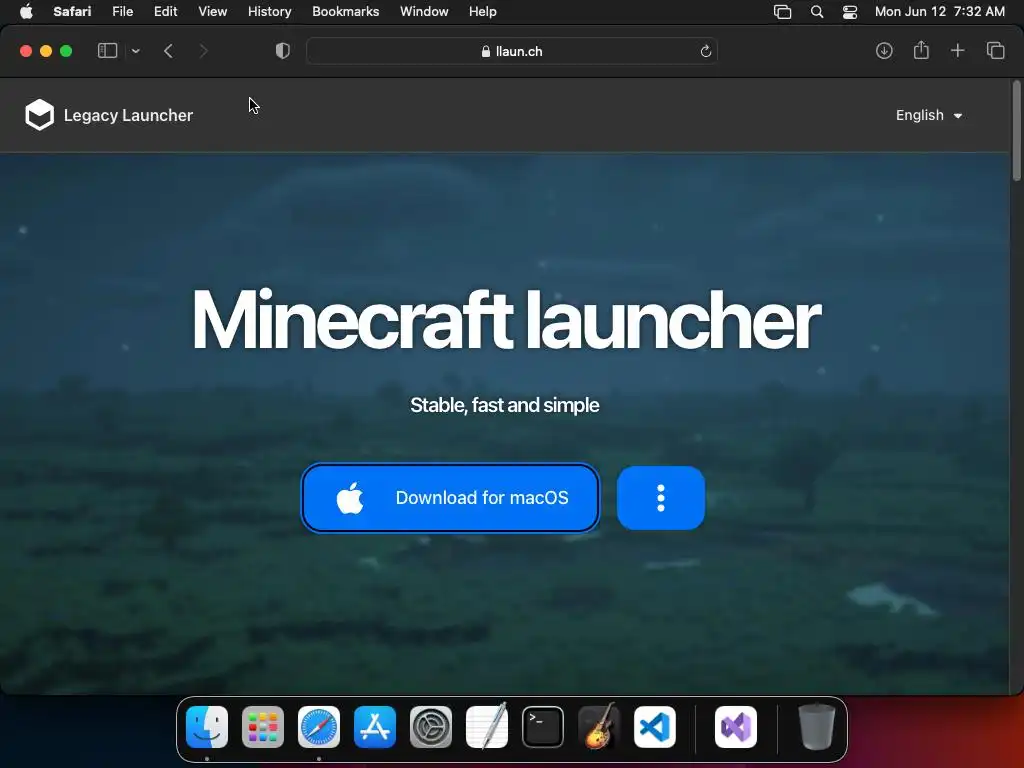
Task: Open the Window menu
Action: tap(424, 11)
